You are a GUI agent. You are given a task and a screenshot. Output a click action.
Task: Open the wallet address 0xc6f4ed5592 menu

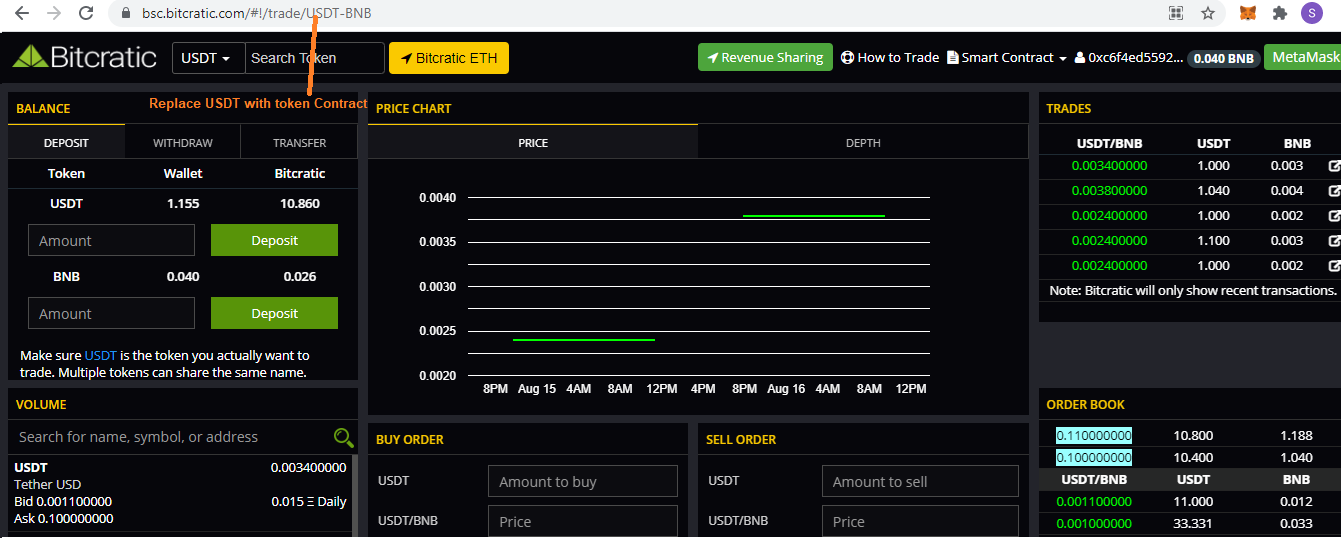tap(1128, 58)
